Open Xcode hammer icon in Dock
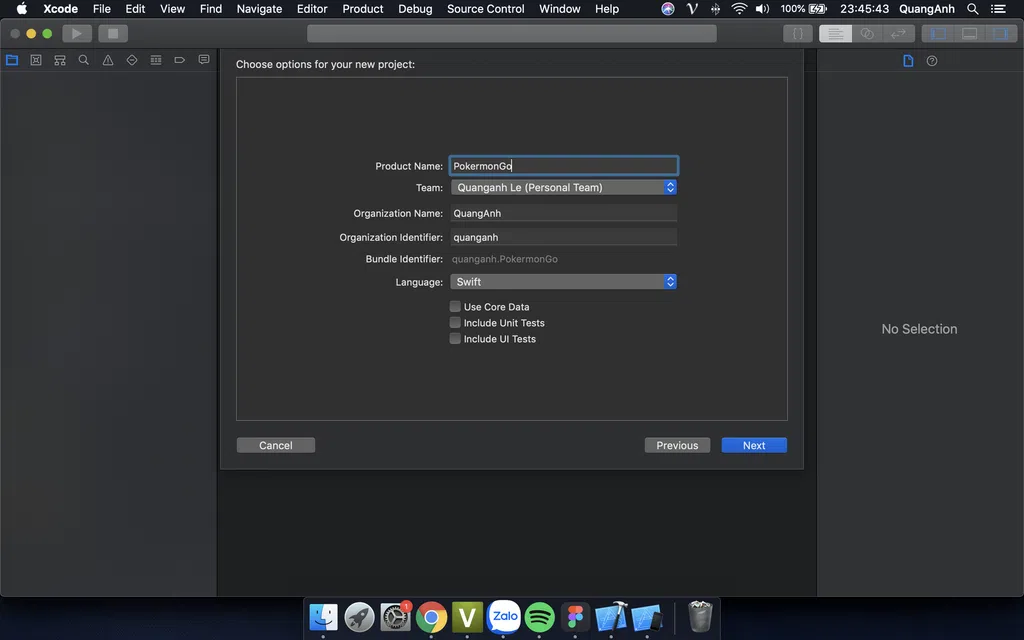The image size is (1024, 640). tap(611, 617)
